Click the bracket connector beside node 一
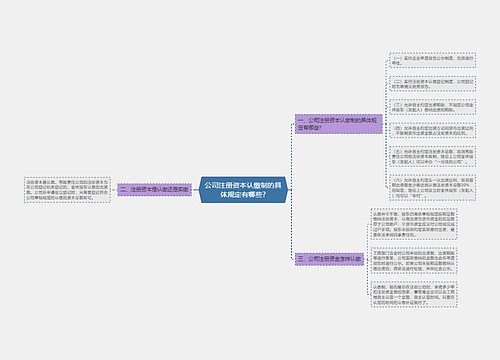 point(386,124)
